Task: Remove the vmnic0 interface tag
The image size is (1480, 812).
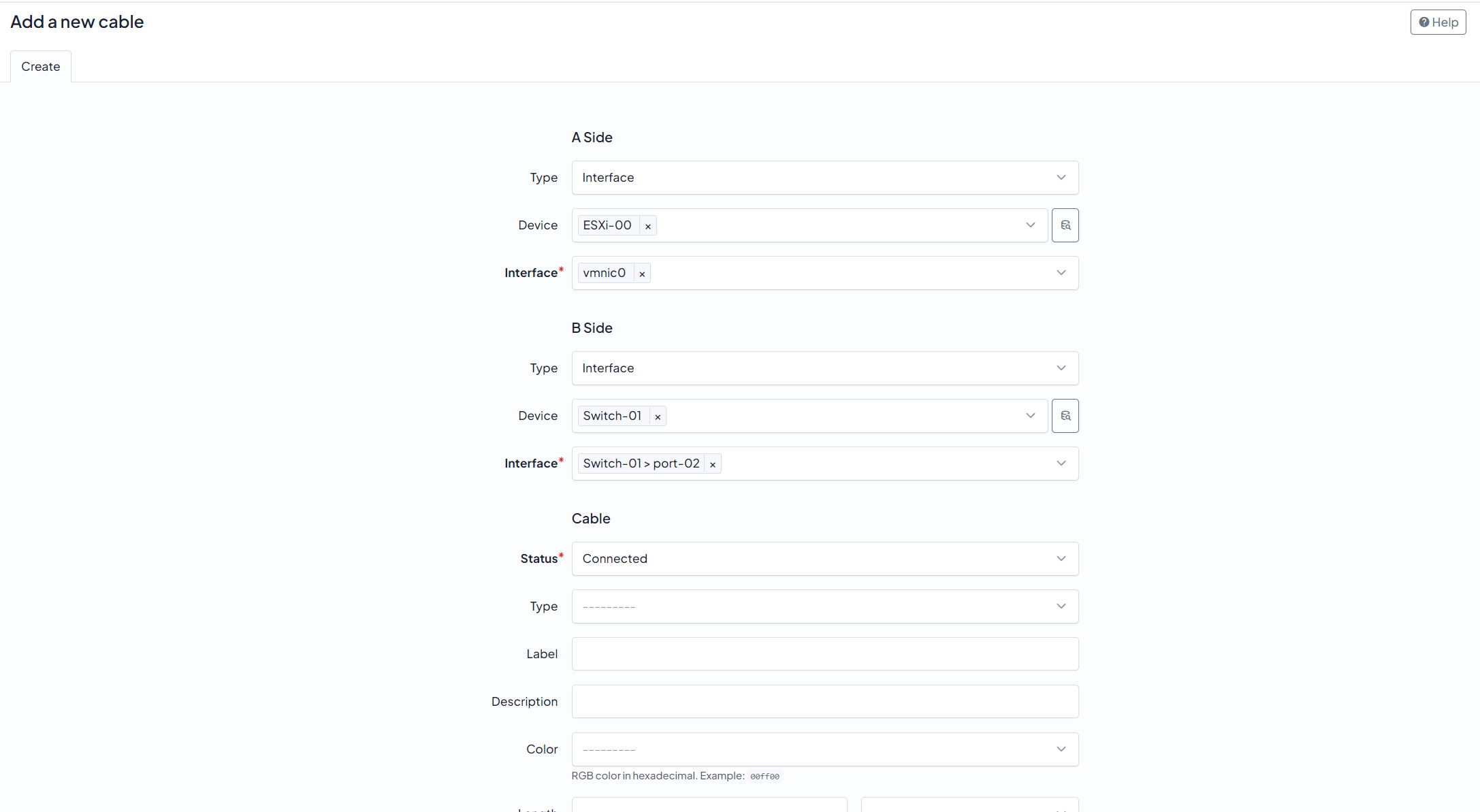Action: (642, 274)
